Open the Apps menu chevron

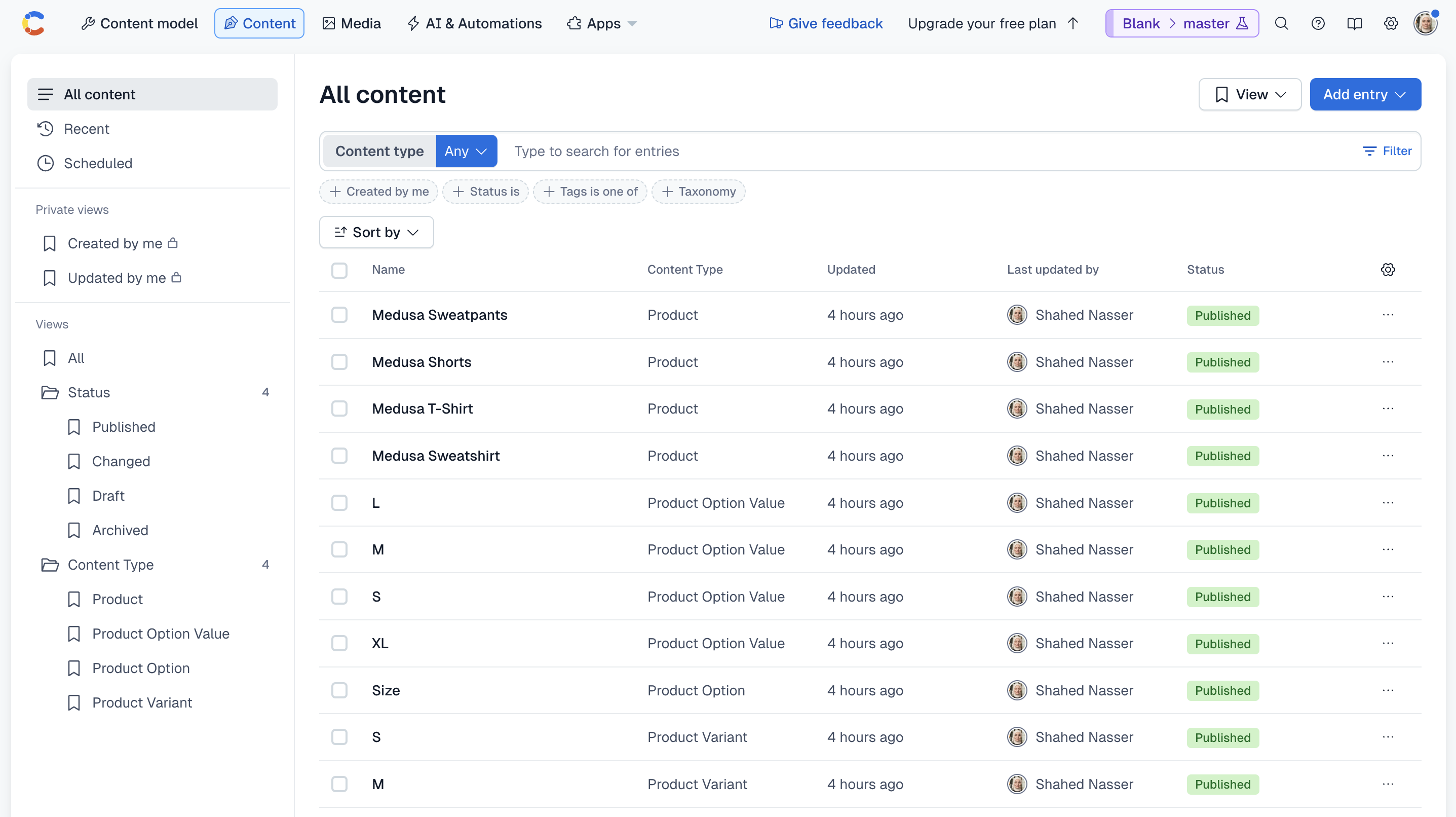point(632,23)
